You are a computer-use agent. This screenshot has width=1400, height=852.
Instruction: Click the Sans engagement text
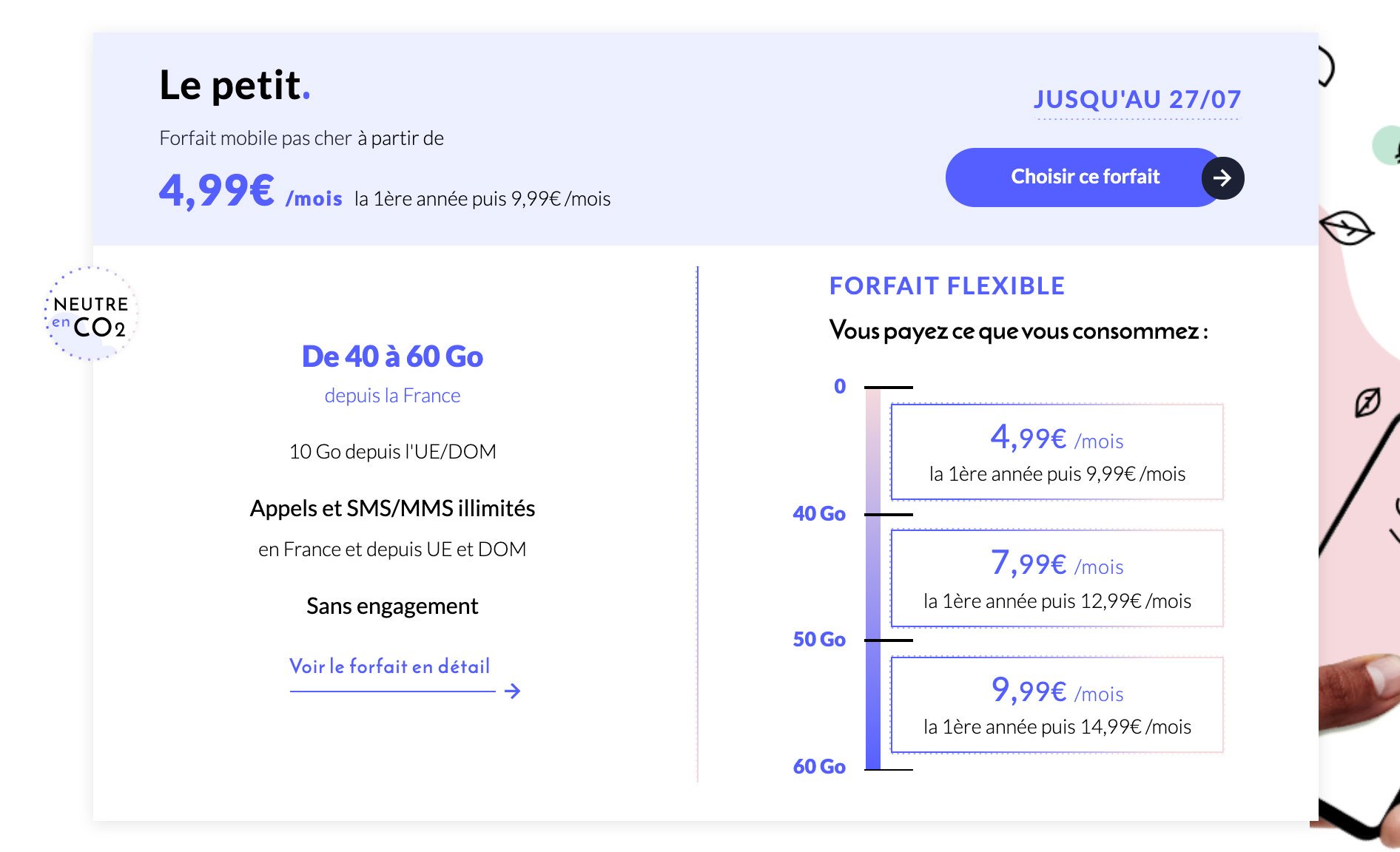(x=392, y=606)
